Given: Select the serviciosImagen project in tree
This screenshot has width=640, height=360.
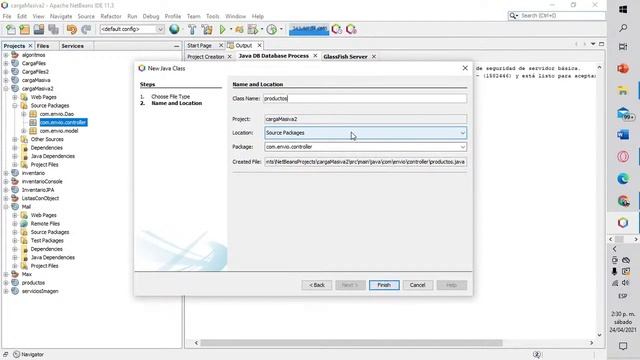Looking at the screenshot, I should click(x=40, y=291).
